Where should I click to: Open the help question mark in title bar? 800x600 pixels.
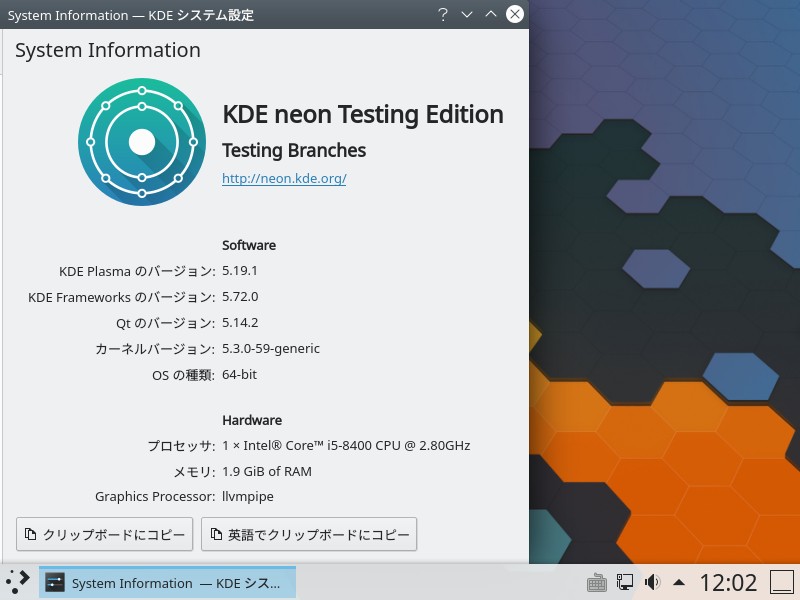click(x=443, y=14)
